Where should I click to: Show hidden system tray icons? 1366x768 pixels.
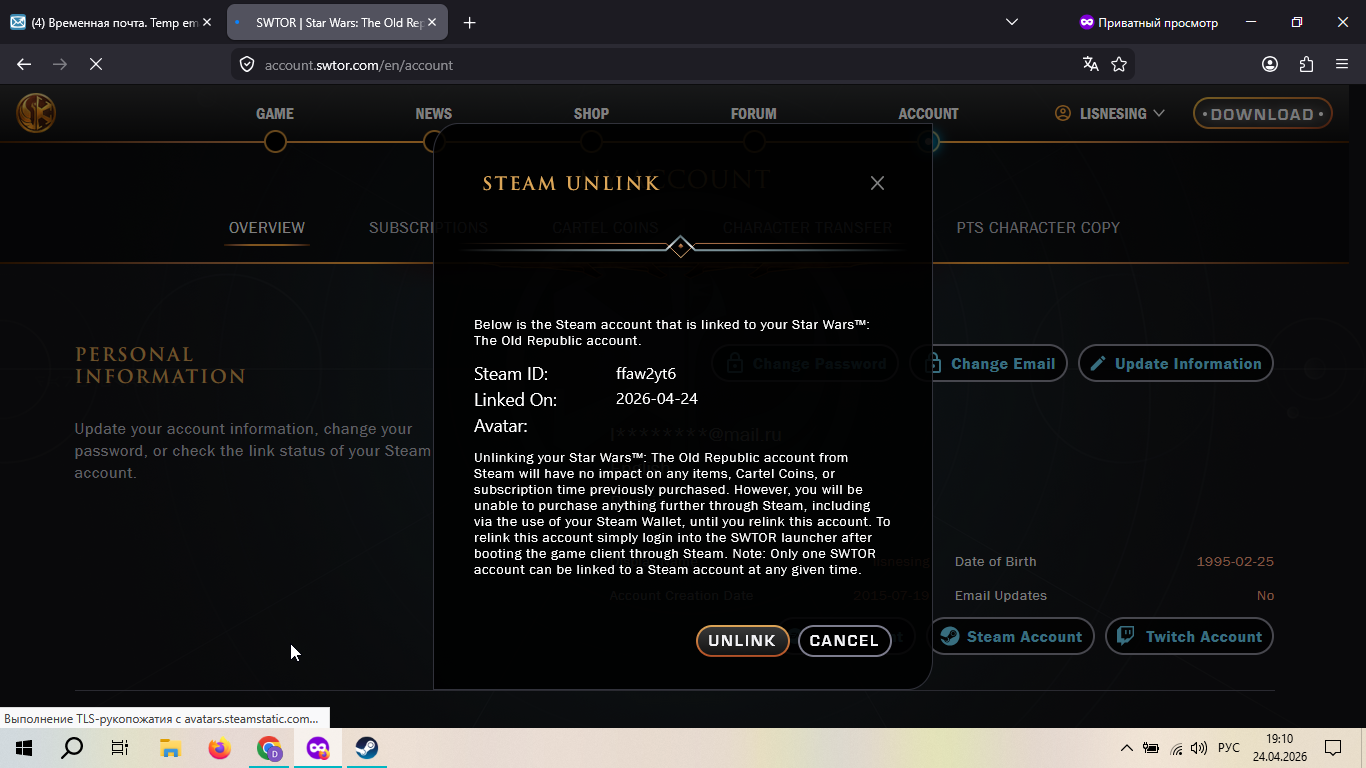click(x=1127, y=748)
